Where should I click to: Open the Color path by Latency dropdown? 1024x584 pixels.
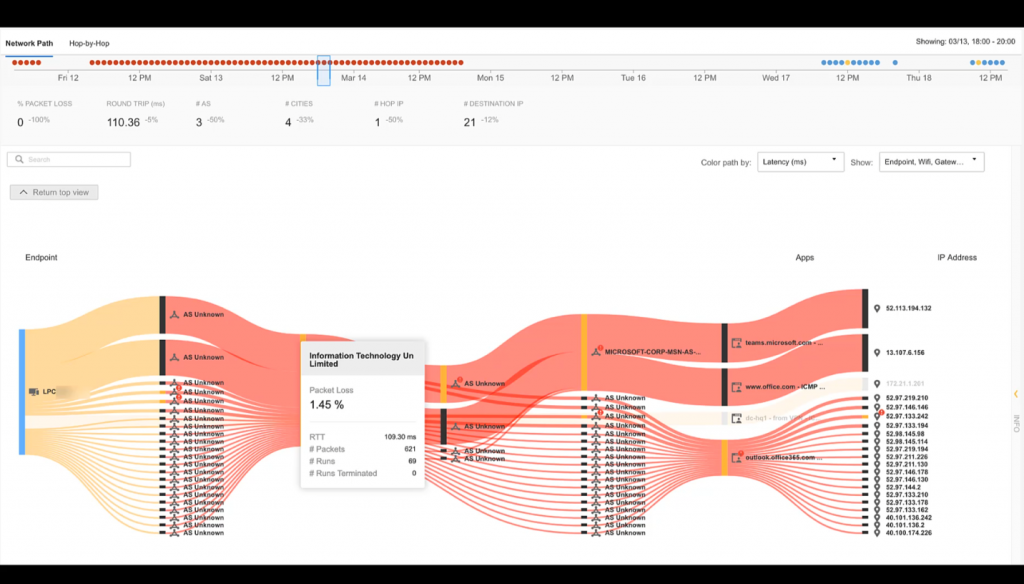(x=801, y=161)
